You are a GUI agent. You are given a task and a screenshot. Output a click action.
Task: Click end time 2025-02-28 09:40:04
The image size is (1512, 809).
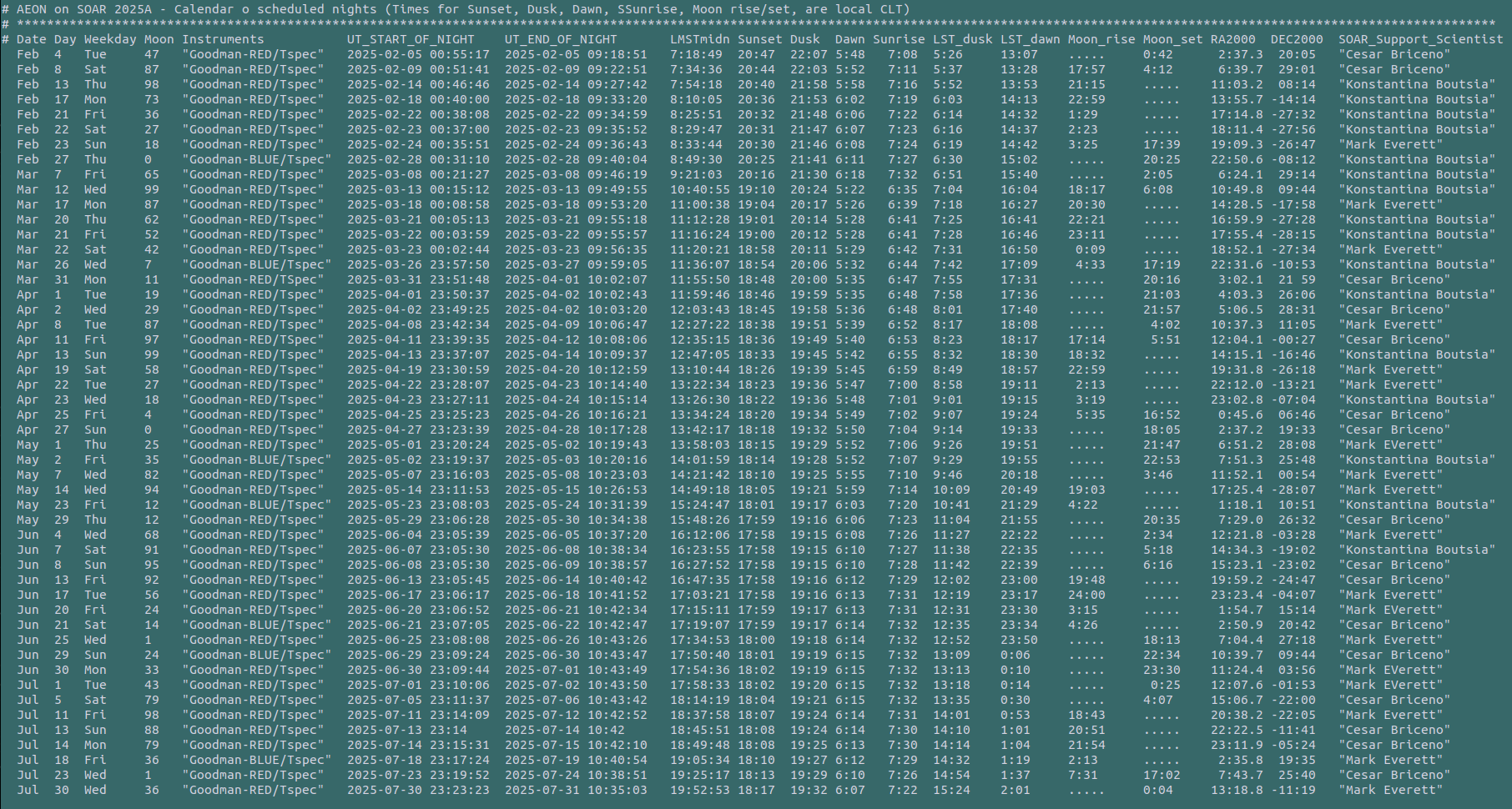[x=576, y=159]
